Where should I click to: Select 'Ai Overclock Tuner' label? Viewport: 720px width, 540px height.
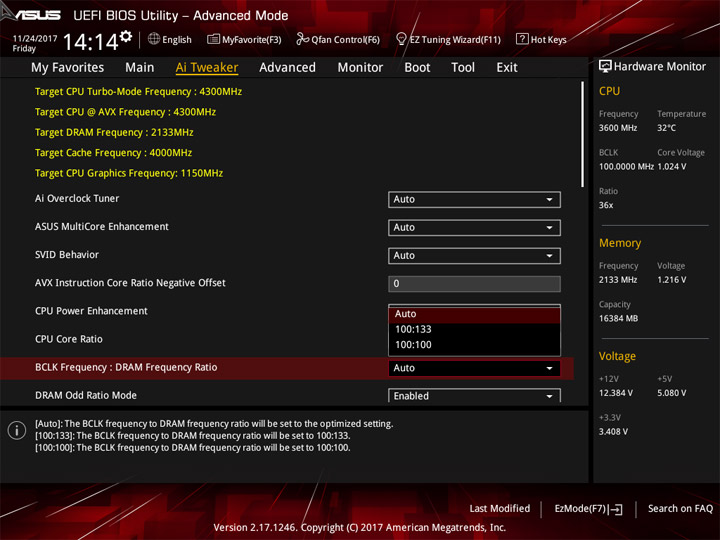77,198
